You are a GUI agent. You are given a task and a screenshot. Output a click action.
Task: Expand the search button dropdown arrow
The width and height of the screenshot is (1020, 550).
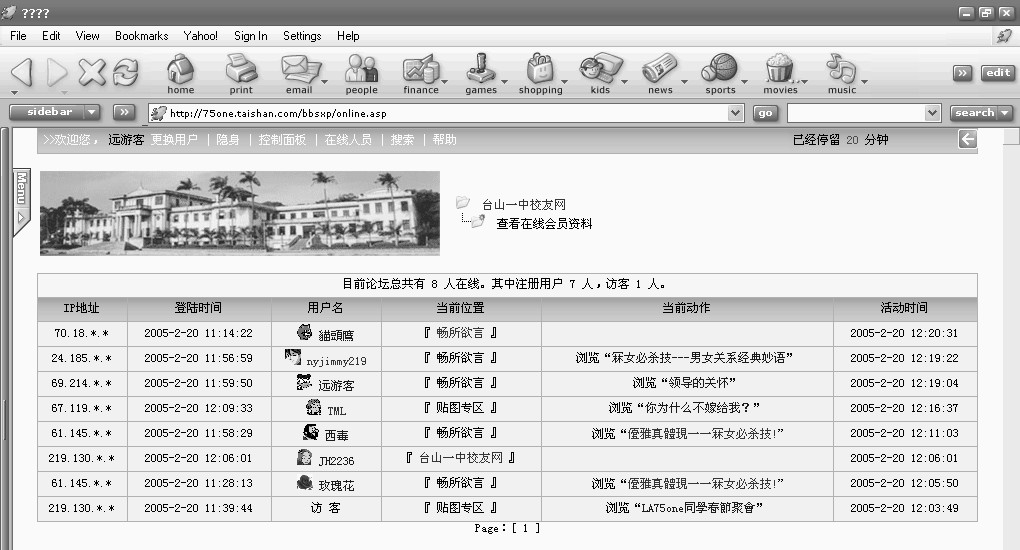[x=1005, y=113]
